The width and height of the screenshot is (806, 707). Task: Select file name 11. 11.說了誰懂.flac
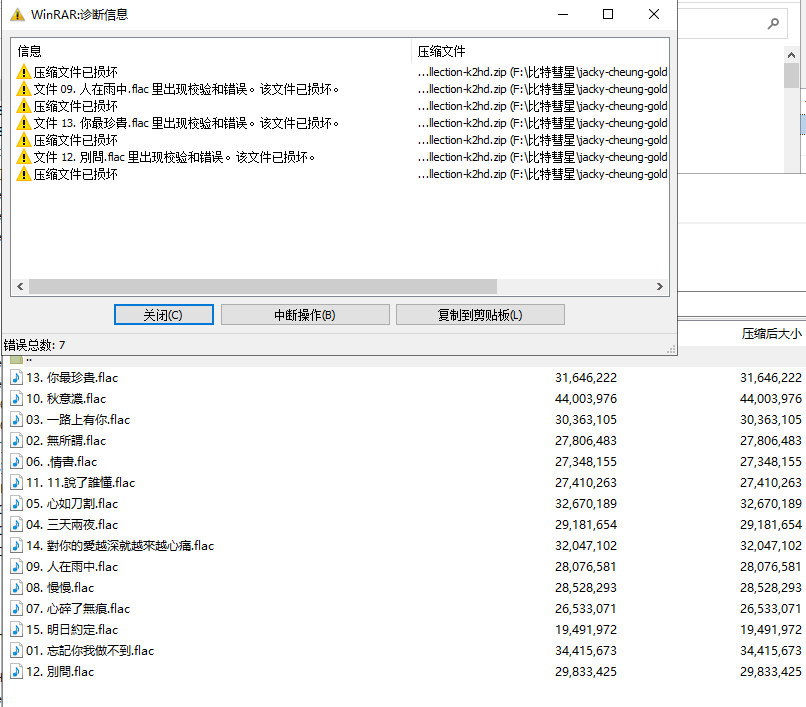pyautogui.click(x=81, y=482)
